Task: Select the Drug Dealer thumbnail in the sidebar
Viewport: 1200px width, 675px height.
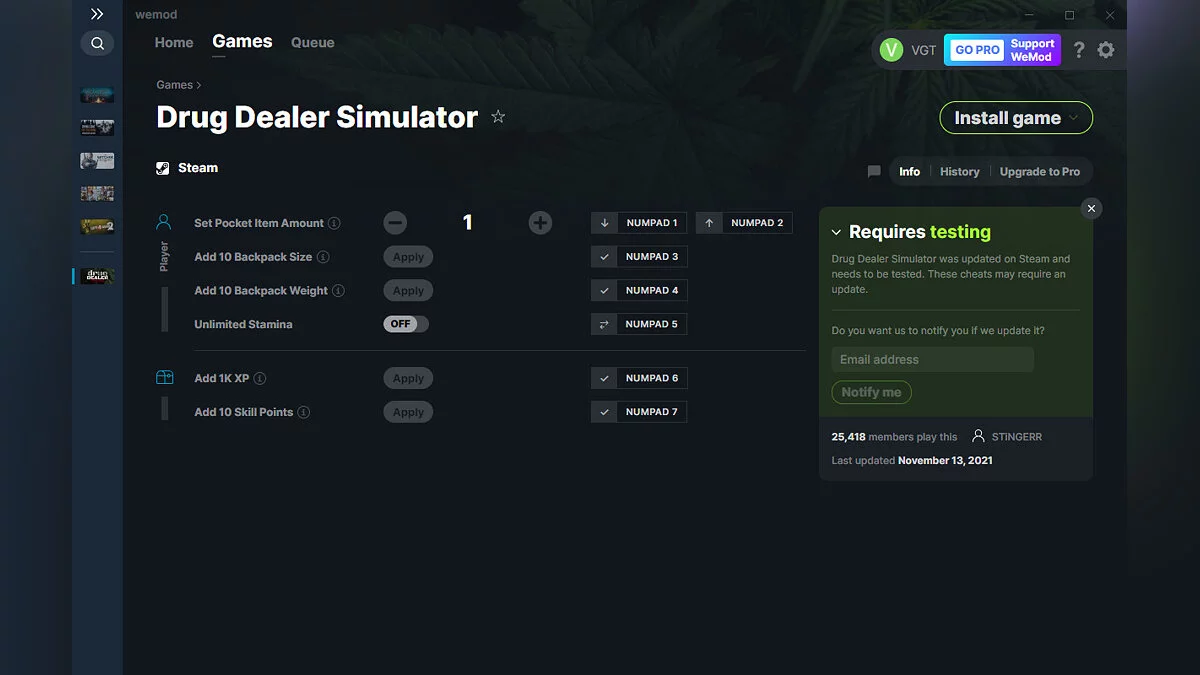Action: click(x=97, y=276)
